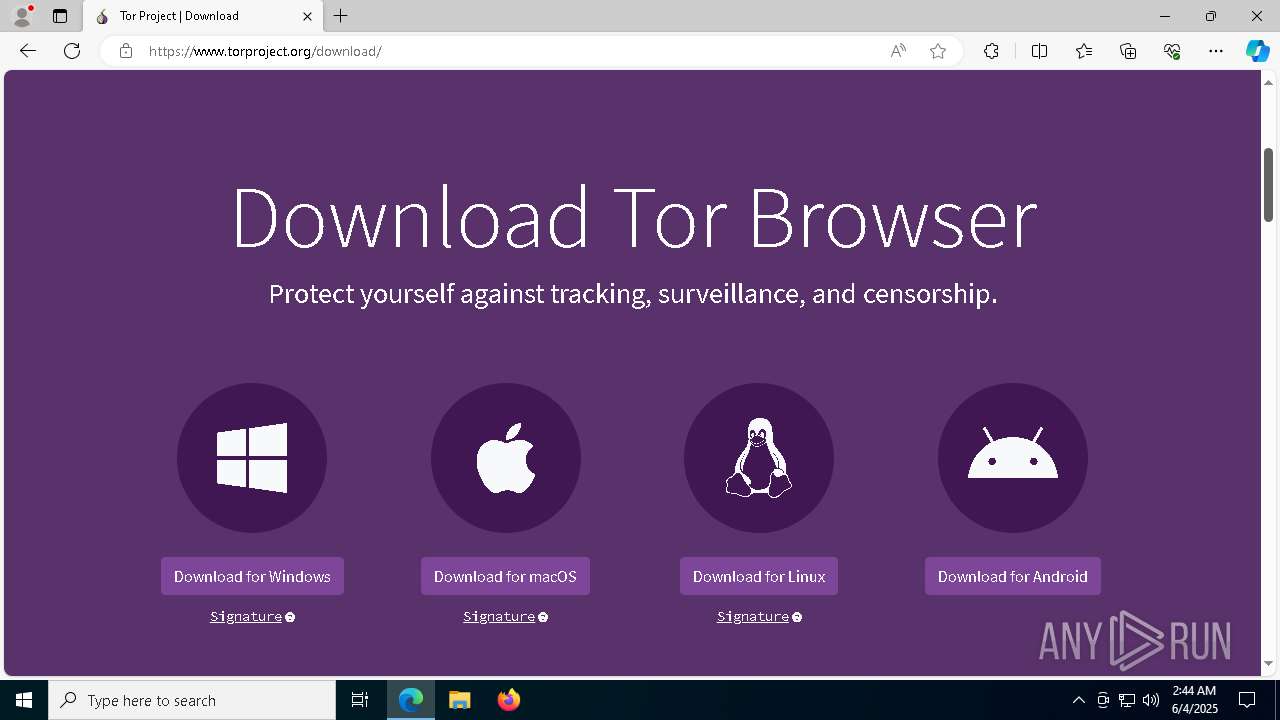Open the Signature link under Windows
Screen dimensions: 1280x720
pos(246,617)
